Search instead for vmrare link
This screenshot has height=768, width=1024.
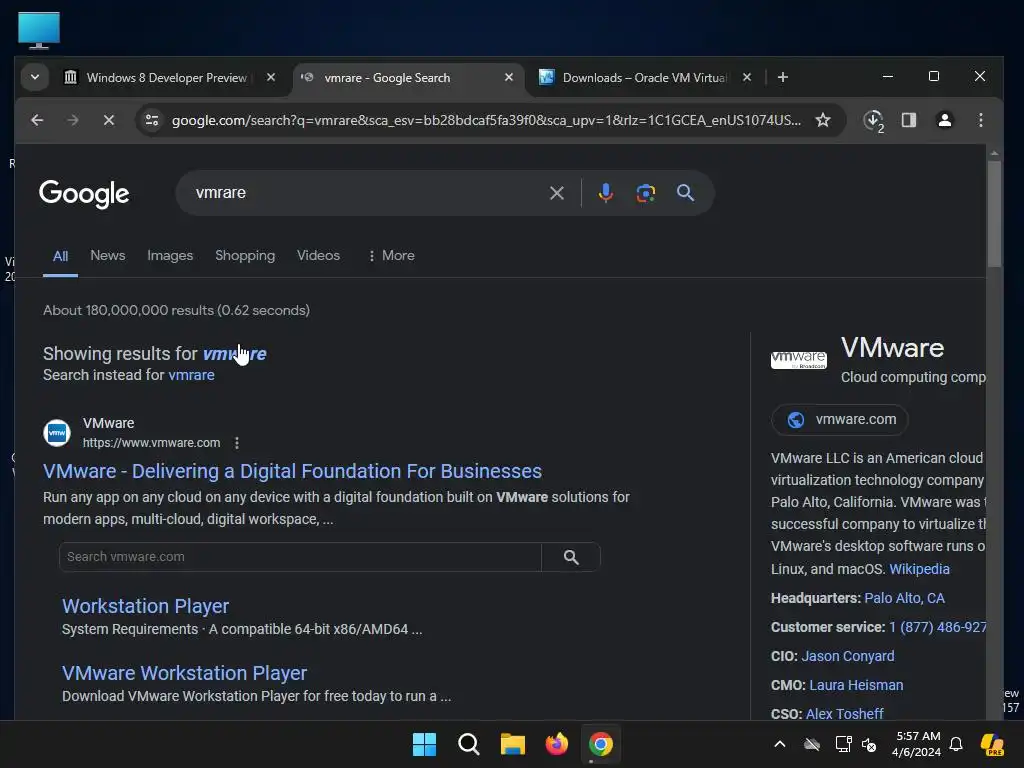click(191, 375)
